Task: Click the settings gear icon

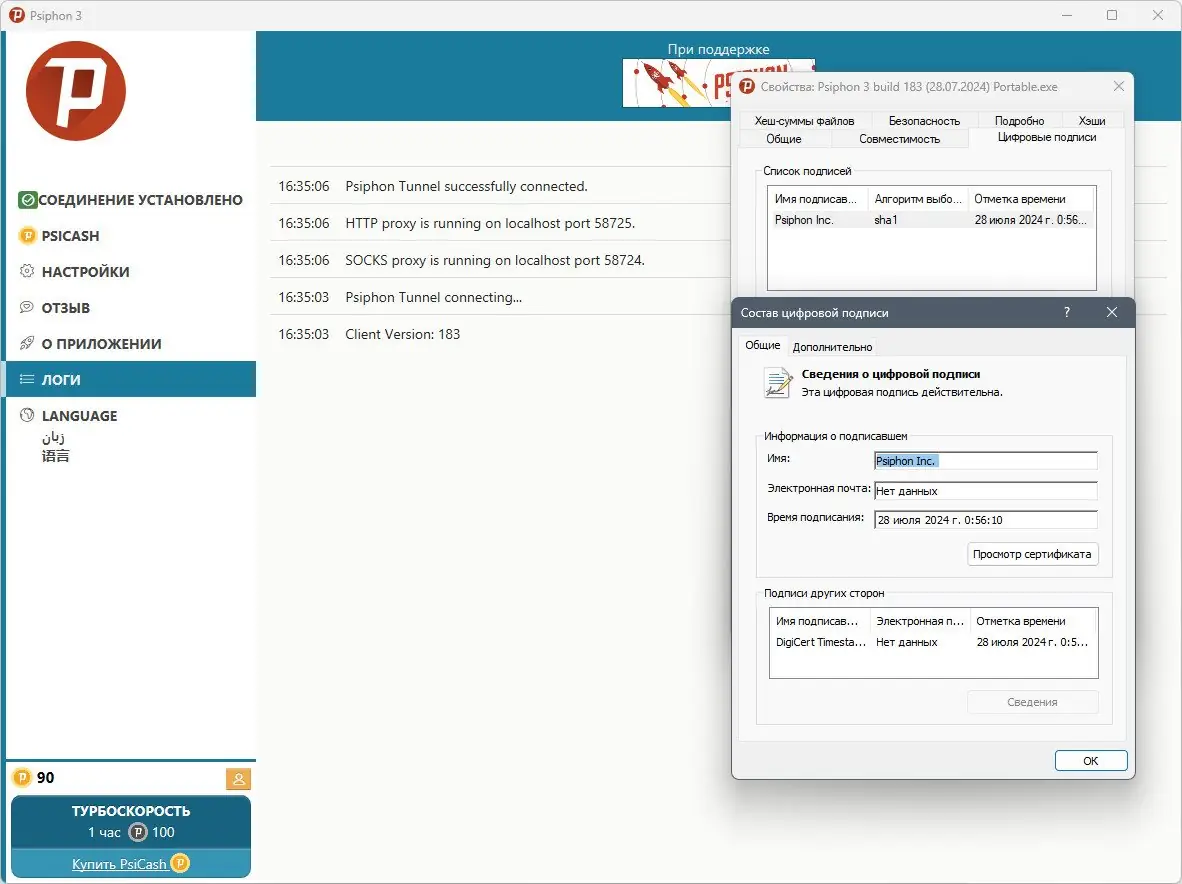Action: 27,271
